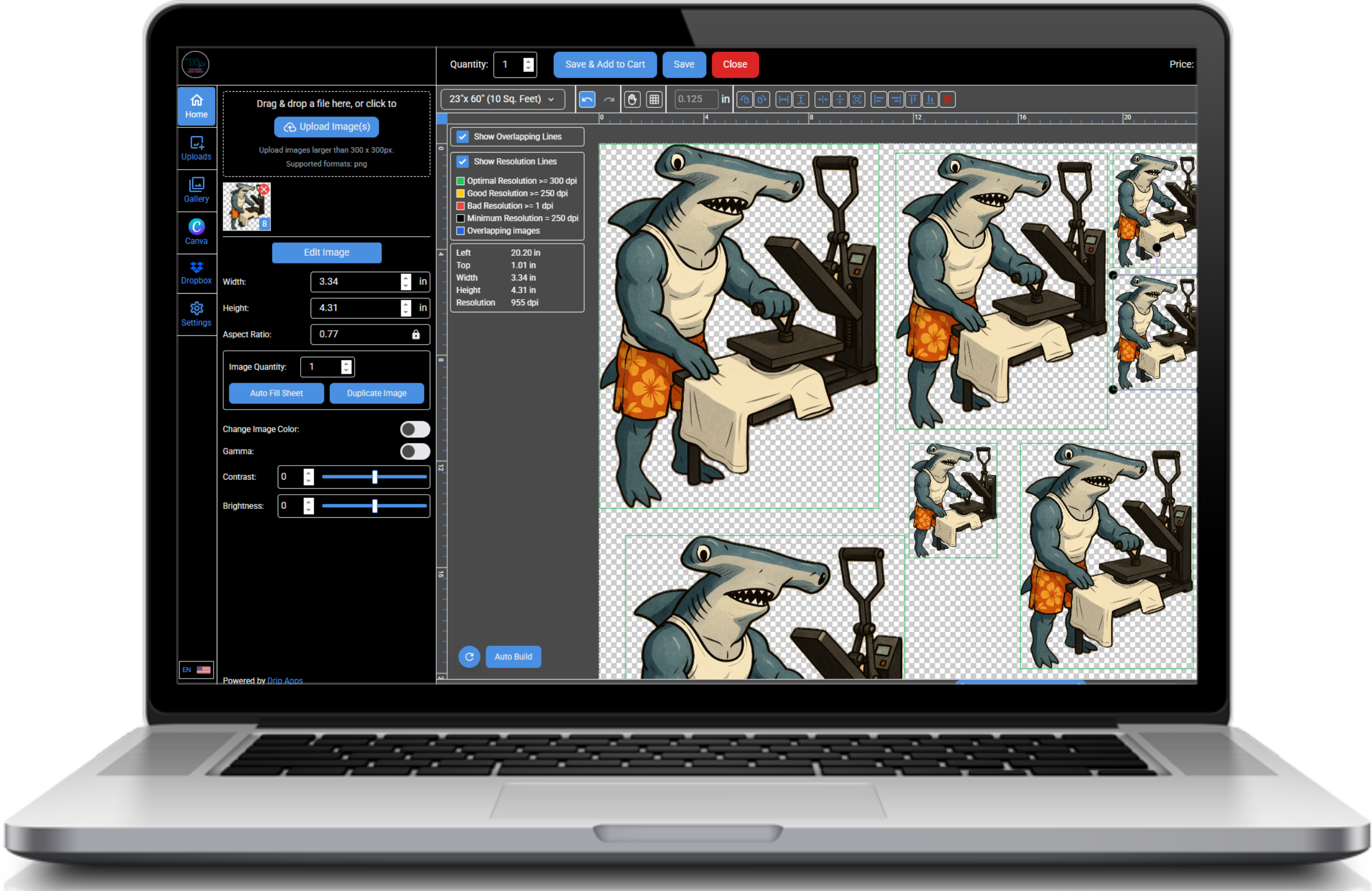Enable the Change Image Color toggle
Image resolution: width=1372 pixels, height=891 pixels.
pos(414,429)
